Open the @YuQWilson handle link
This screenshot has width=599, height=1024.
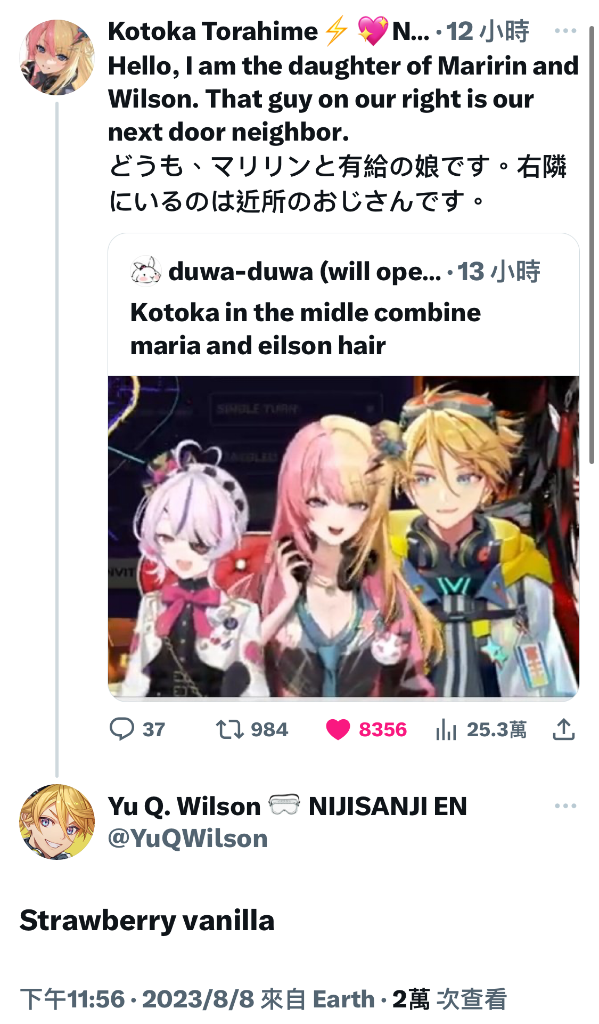point(187,838)
